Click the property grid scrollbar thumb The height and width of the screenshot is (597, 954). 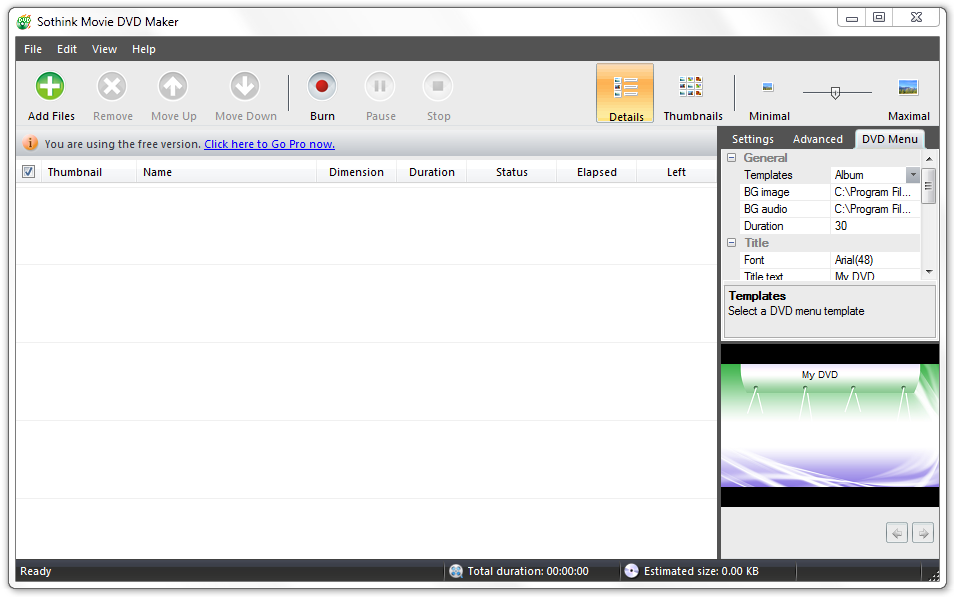click(x=928, y=186)
